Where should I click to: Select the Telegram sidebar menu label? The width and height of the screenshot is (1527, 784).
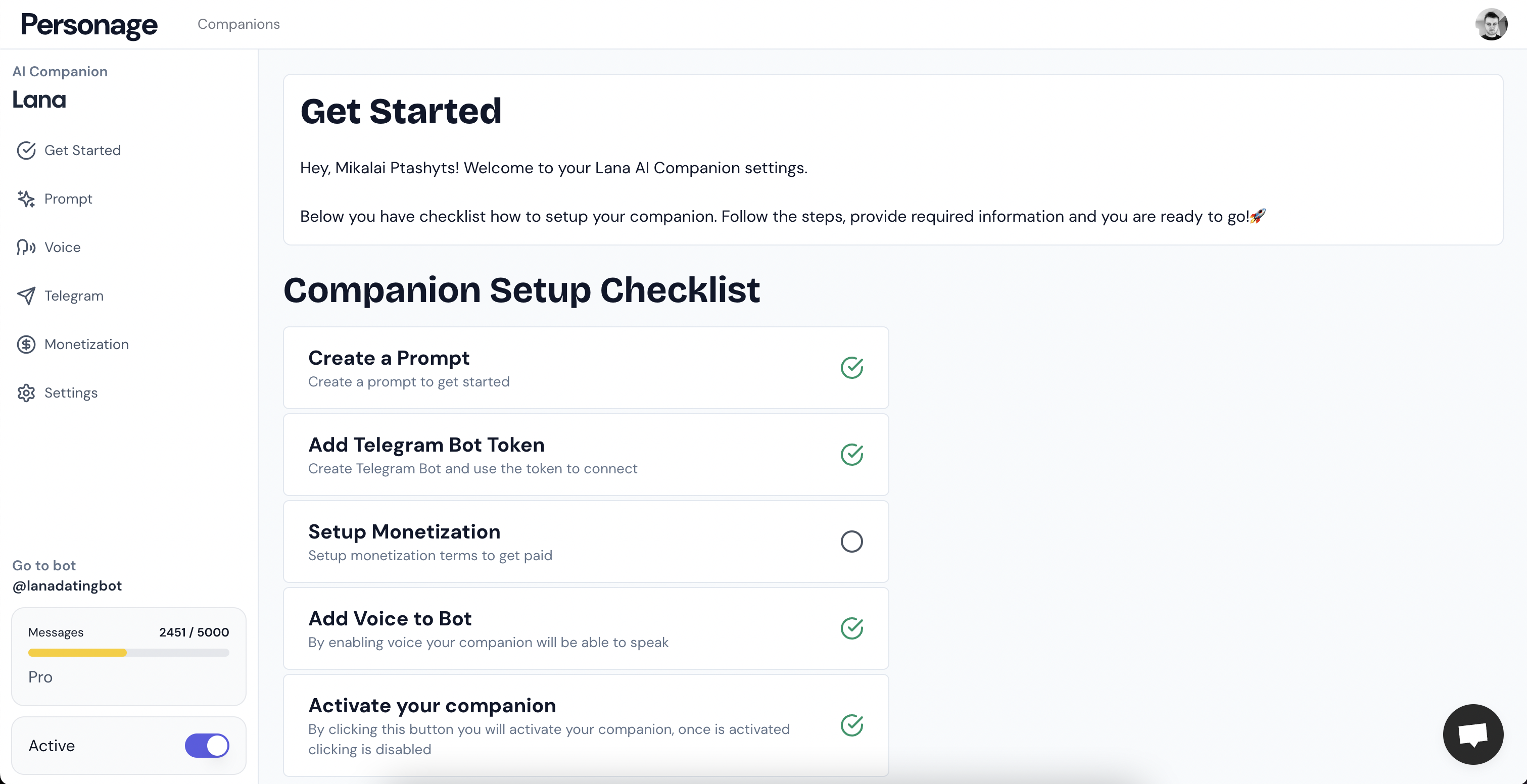coord(74,297)
